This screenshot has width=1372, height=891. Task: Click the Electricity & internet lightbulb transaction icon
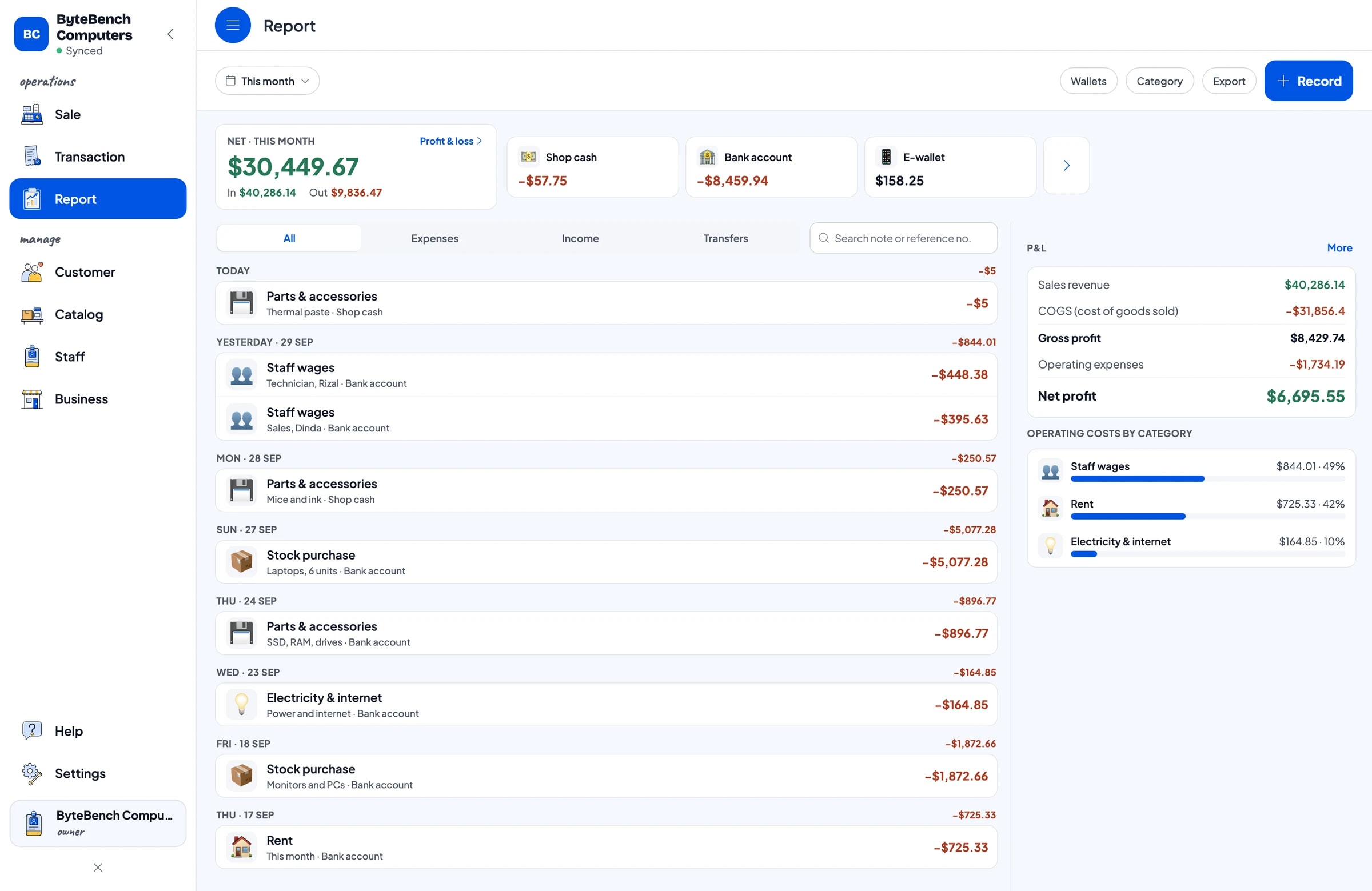pyautogui.click(x=242, y=704)
